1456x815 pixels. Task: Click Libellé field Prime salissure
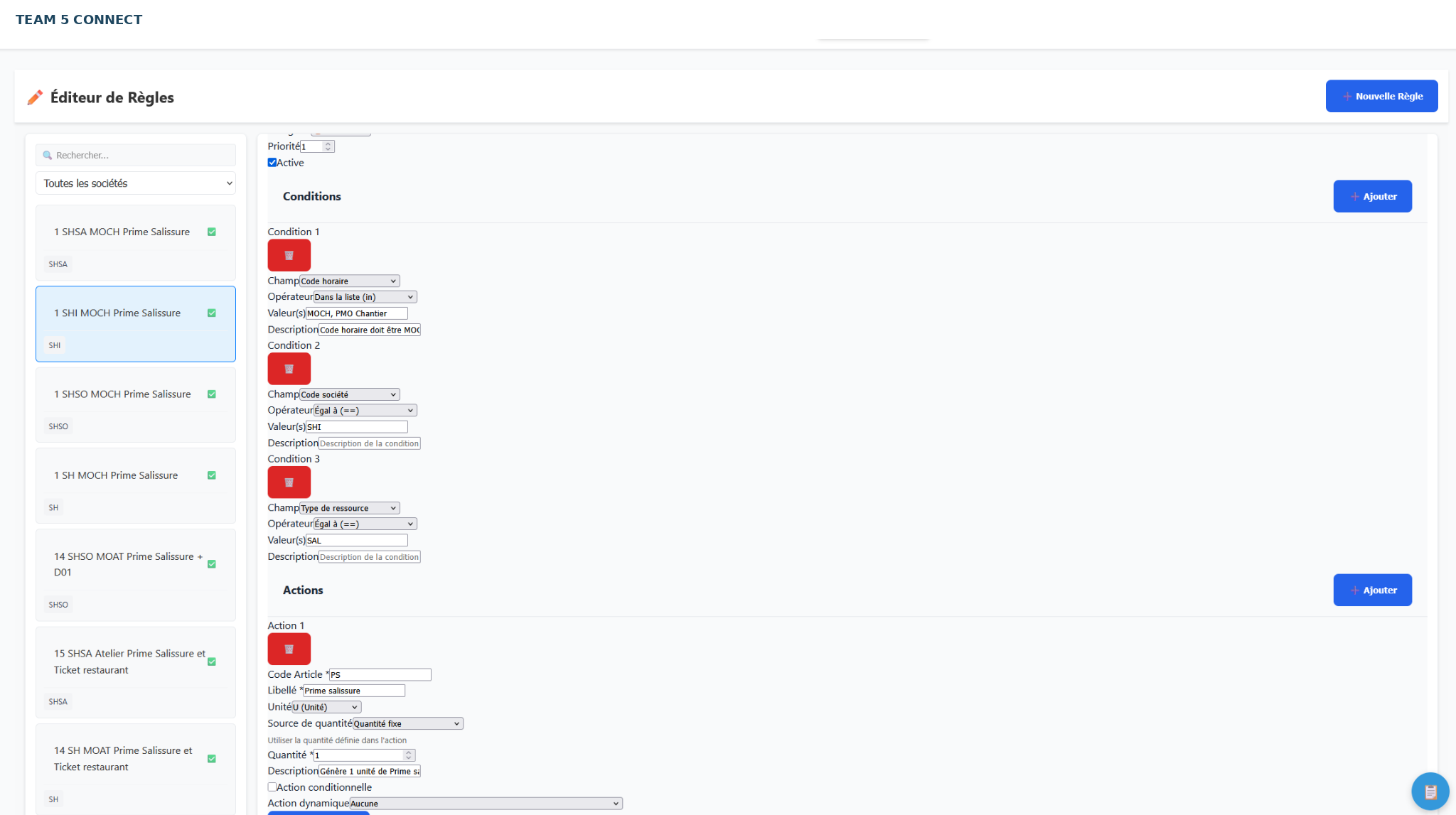pos(354,691)
